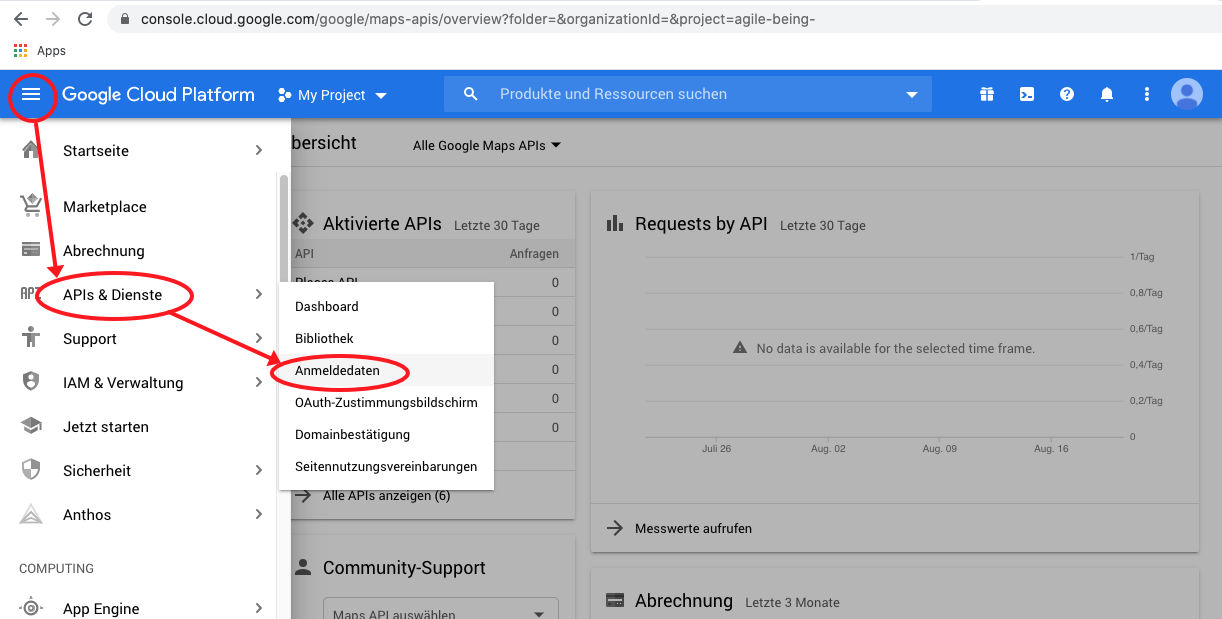Open the notifications bell icon
This screenshot has width=1222, height=619.
(1107, 94)
